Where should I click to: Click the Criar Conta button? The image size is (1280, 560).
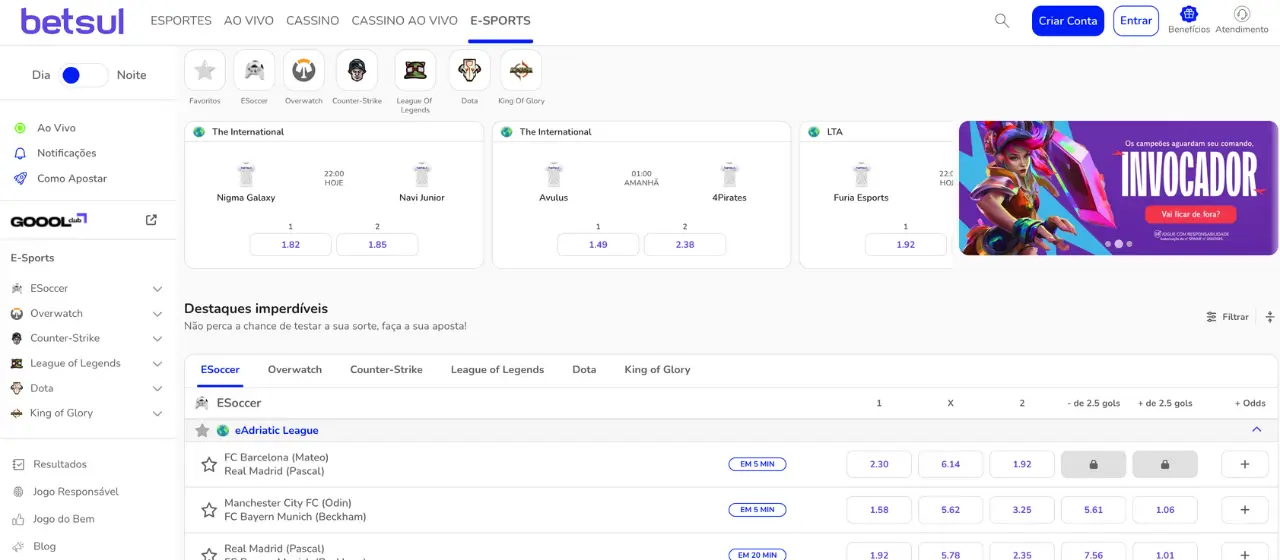[x=1068, y=21]
